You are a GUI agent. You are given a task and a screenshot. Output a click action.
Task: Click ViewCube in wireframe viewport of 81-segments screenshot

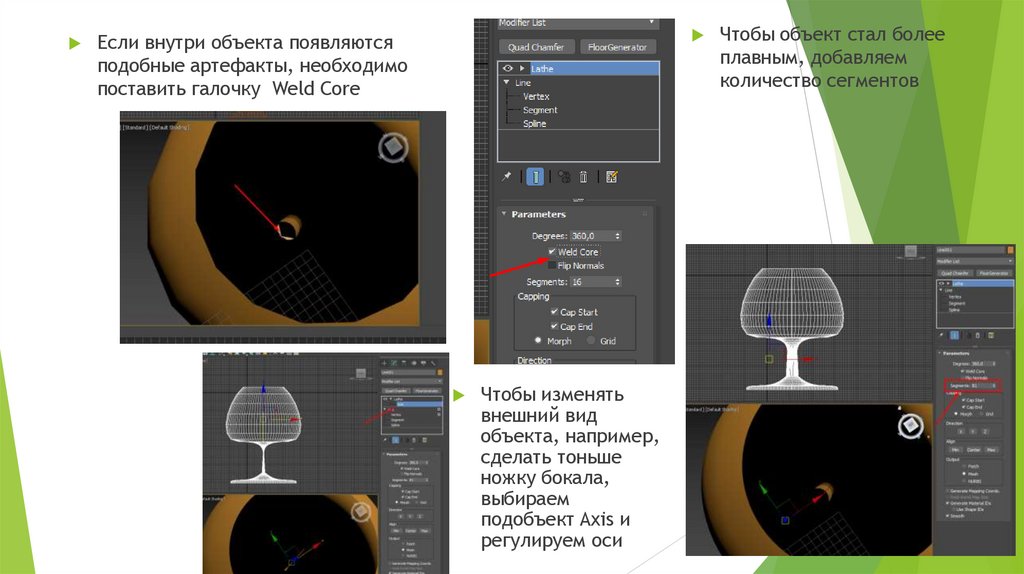coord(910,251)
